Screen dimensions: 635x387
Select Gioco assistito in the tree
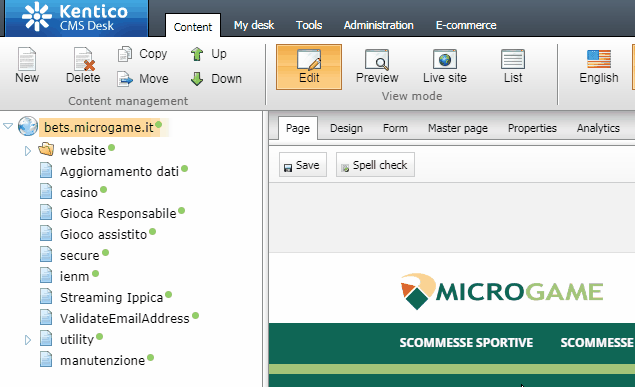pyautogui.click(x=103, y=234)
